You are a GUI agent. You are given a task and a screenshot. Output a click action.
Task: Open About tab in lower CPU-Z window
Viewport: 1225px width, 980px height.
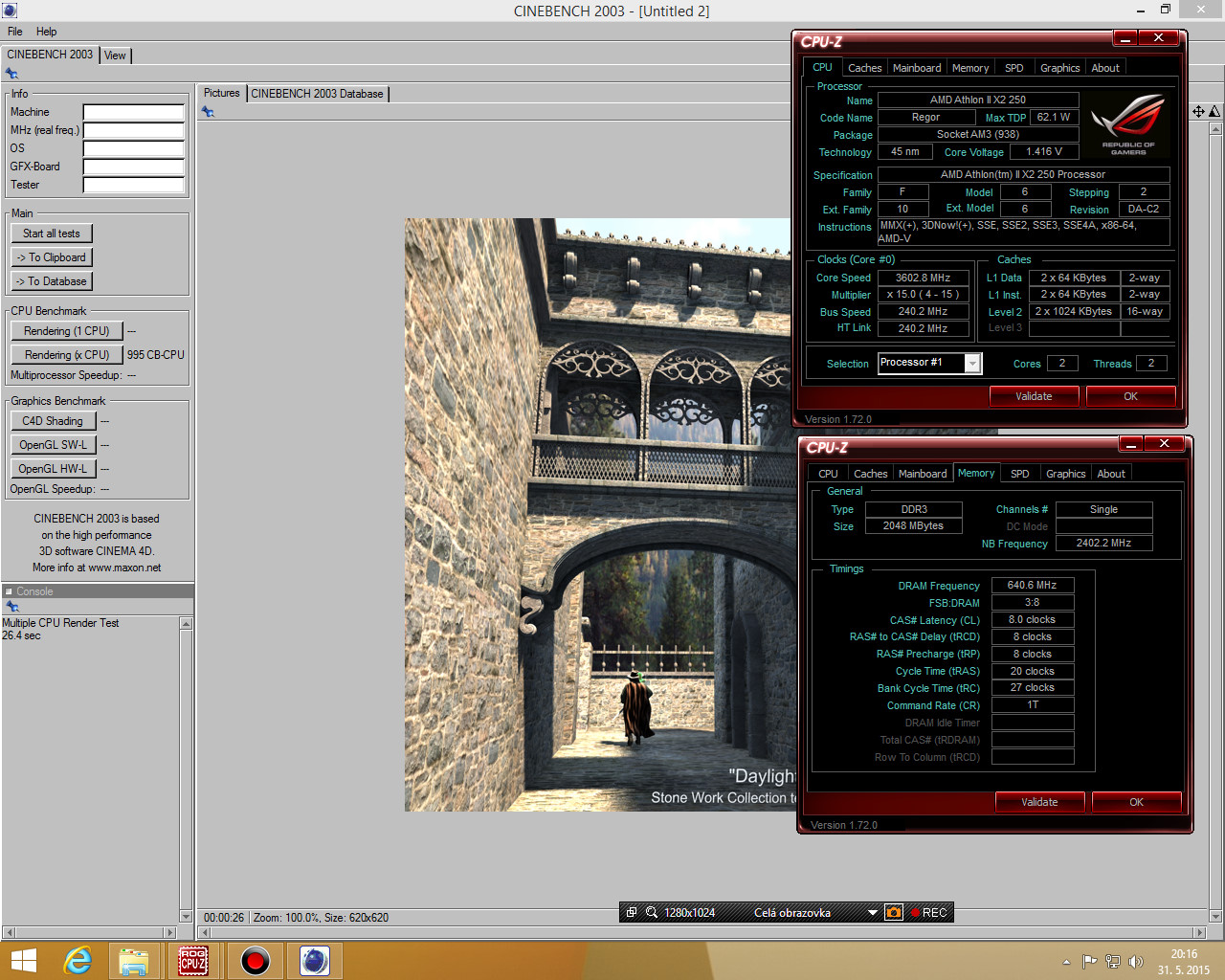point(1111,474)
